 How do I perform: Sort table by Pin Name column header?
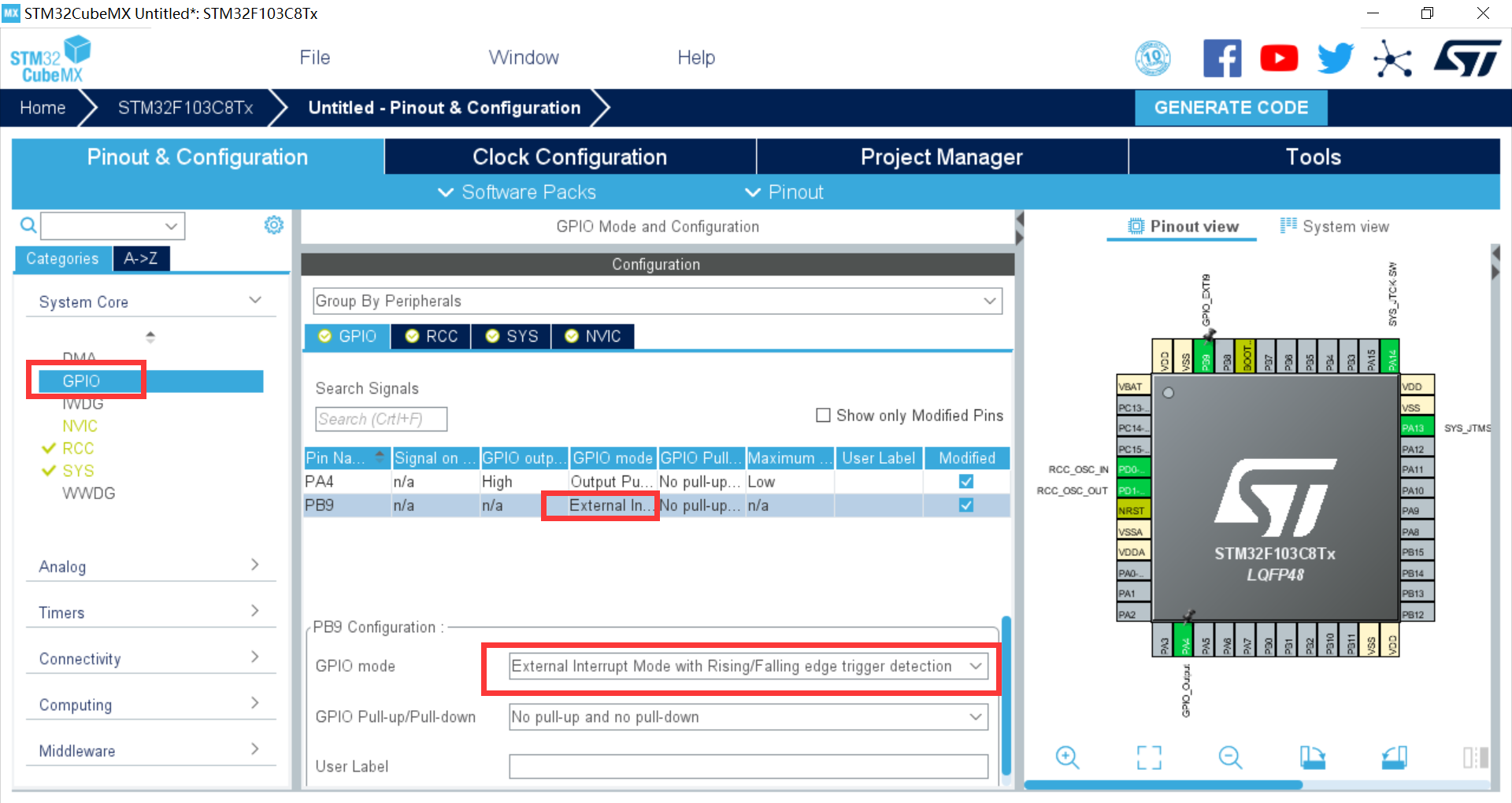pos(347,458)
